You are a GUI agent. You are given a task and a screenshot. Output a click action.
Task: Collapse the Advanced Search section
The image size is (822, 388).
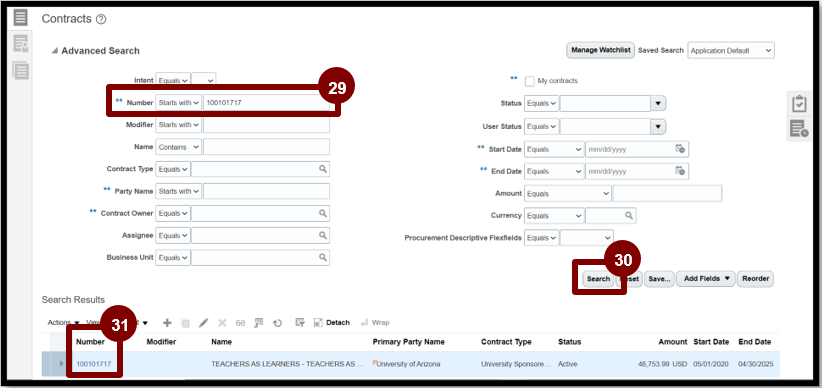click(55, 51)
